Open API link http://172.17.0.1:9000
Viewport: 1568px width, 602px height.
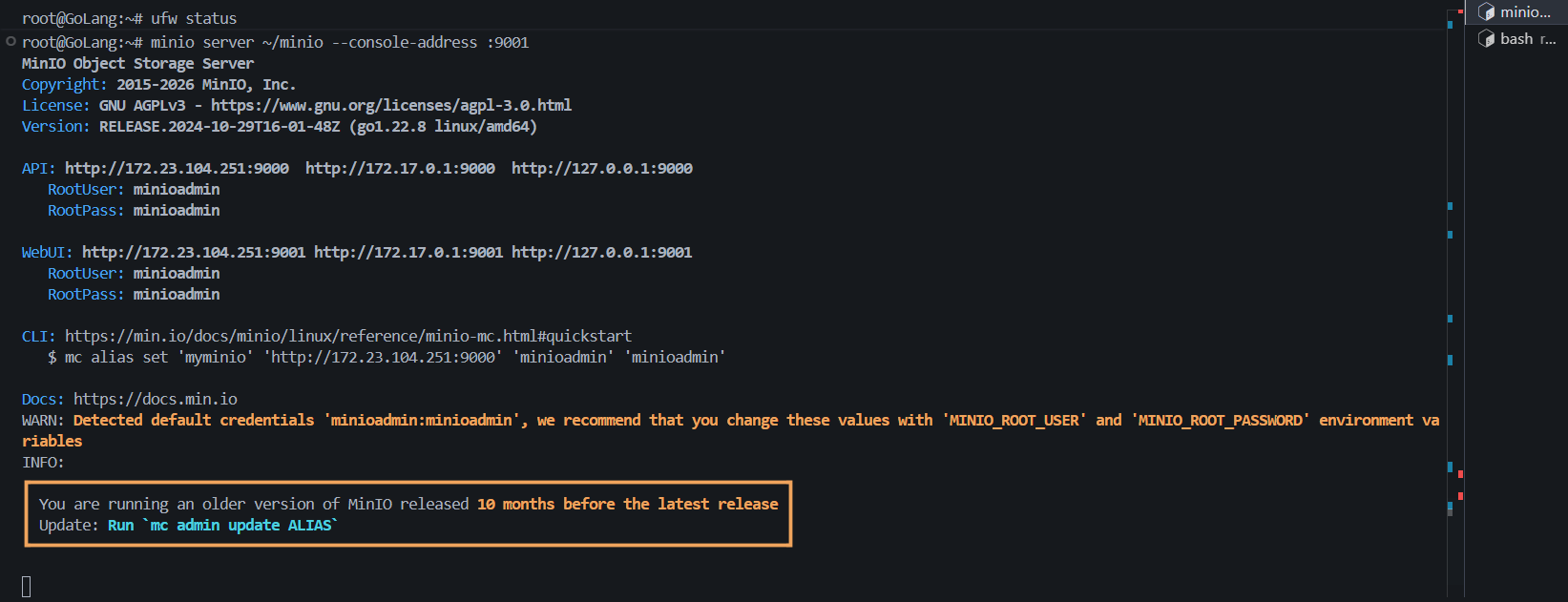tap(400, 169)
